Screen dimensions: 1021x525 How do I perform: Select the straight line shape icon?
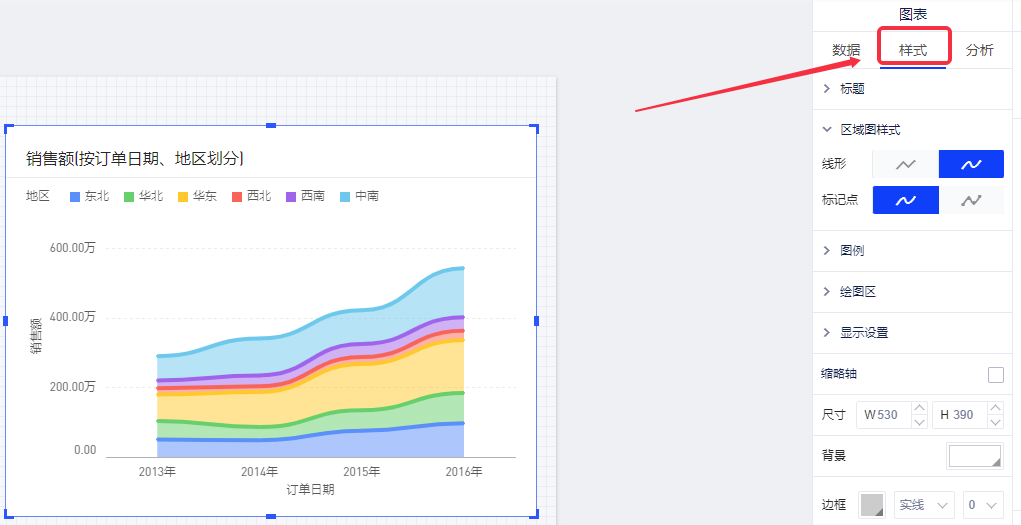(905, 164)
